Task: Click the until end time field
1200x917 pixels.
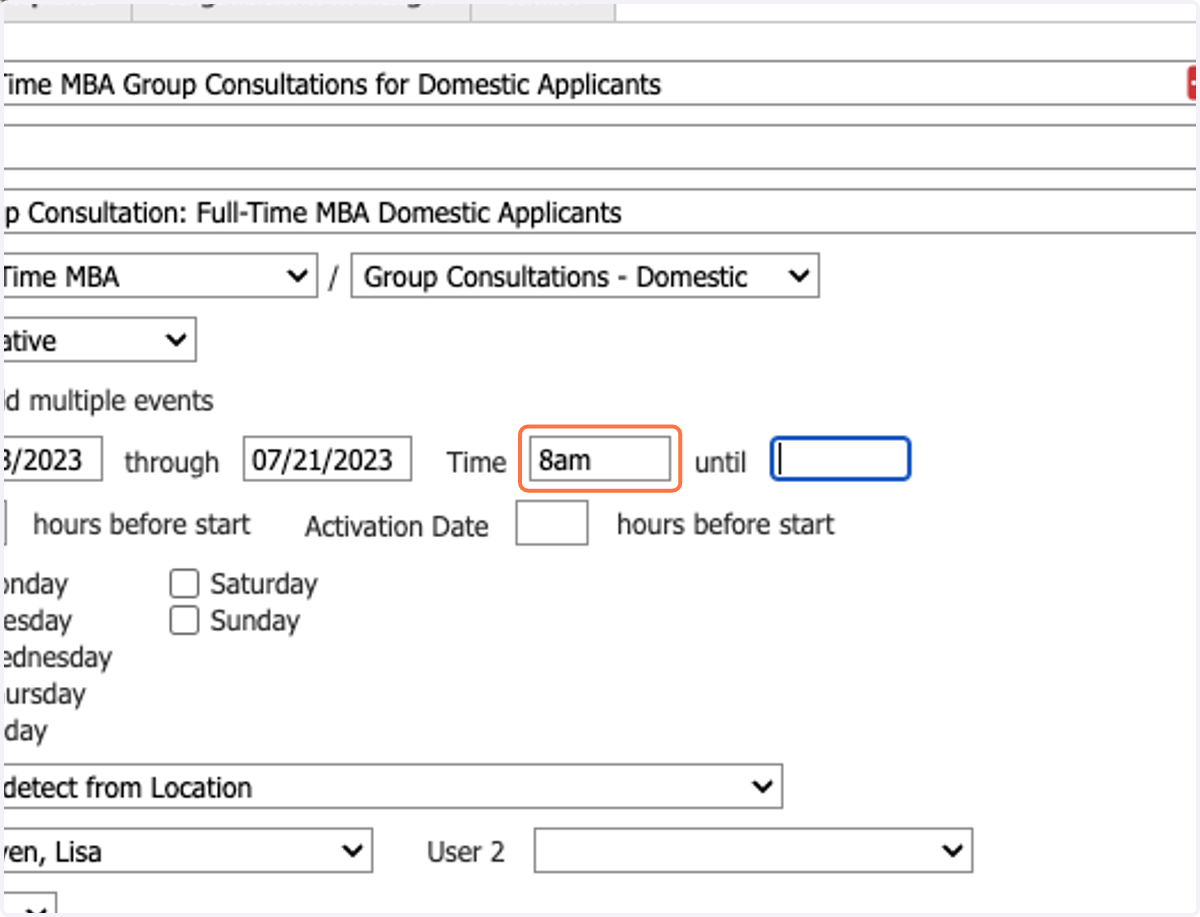Action: pyautogui.click(x=840, y=460)
